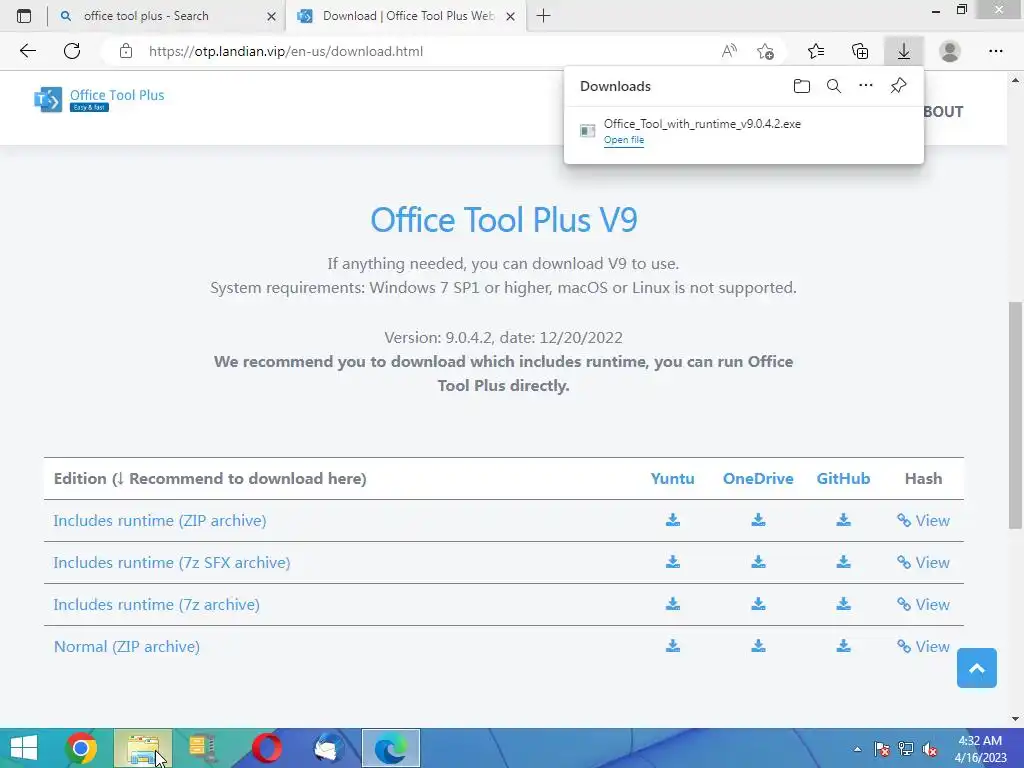Viewport: 1024px width, 768px height.
Task: View hash for 7z SFX archive
Action: point(923,562)
